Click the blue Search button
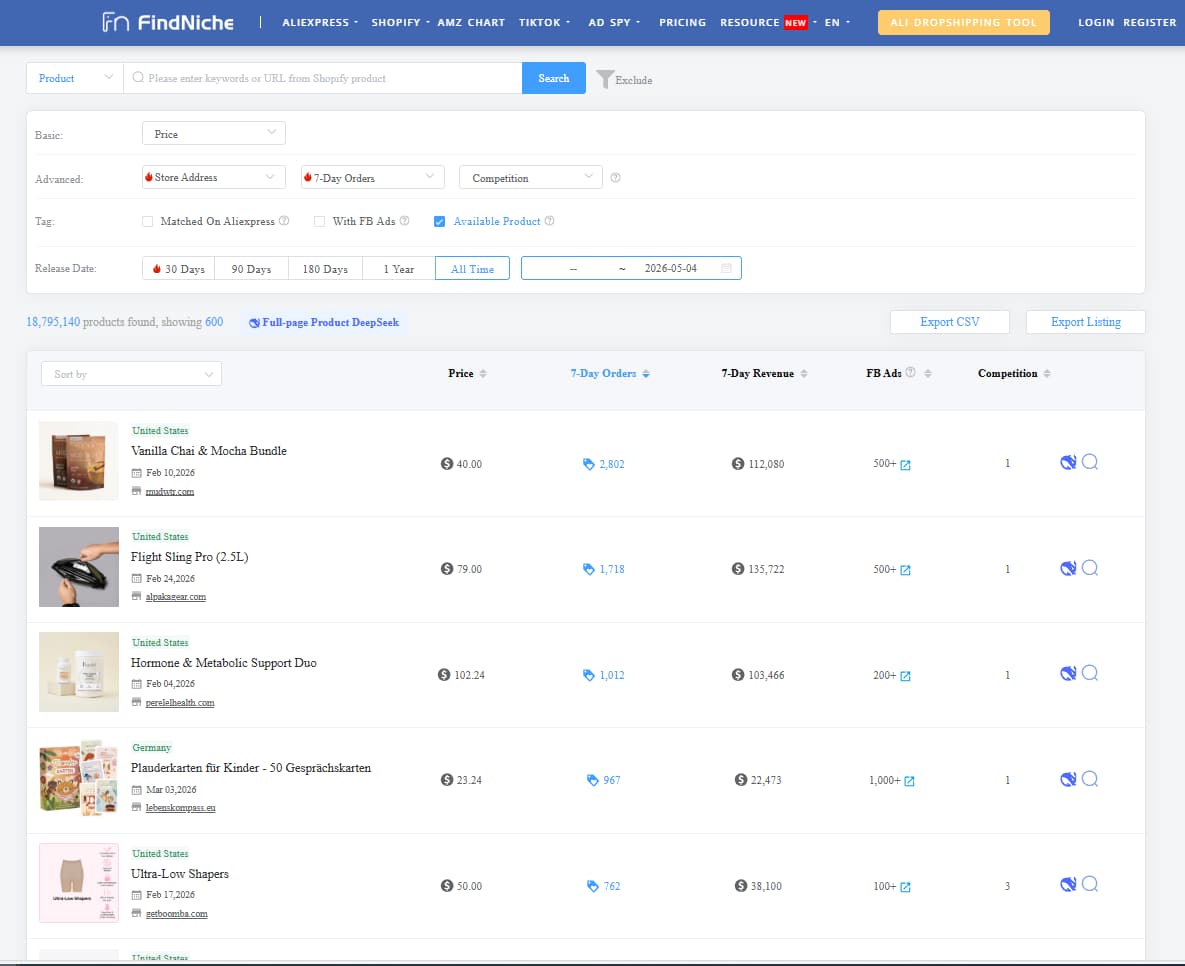The height and width of the screenshot is (966, 1185). tap(554, 78)
